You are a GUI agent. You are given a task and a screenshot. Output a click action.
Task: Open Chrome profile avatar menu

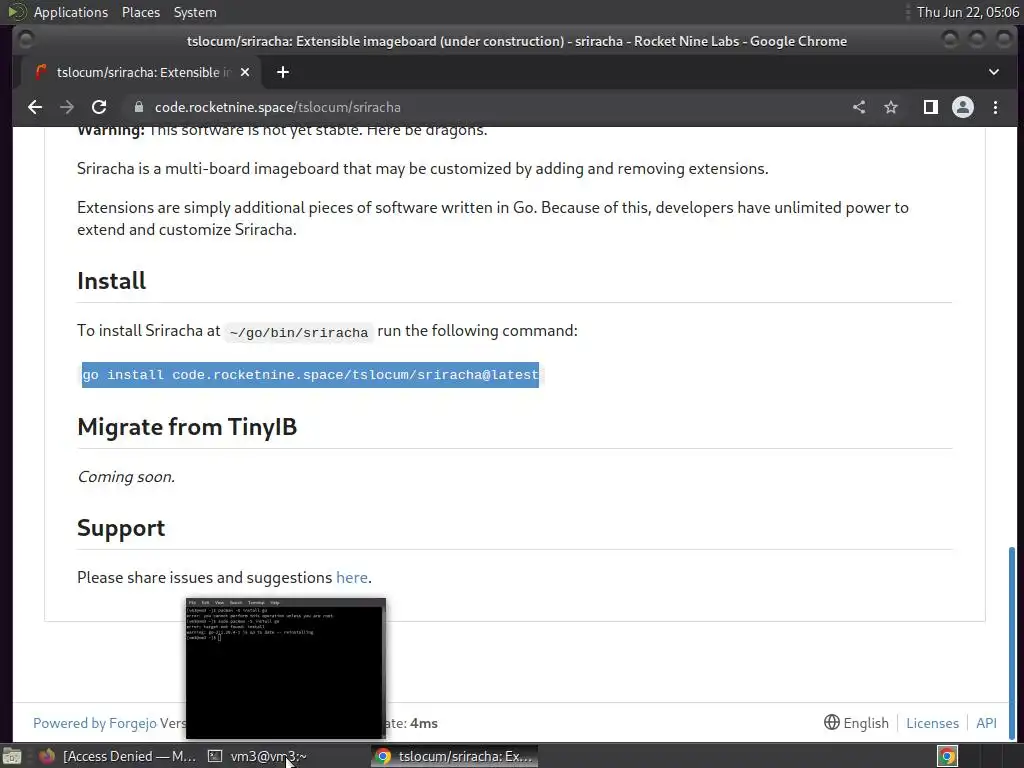(x=963, y=107)
